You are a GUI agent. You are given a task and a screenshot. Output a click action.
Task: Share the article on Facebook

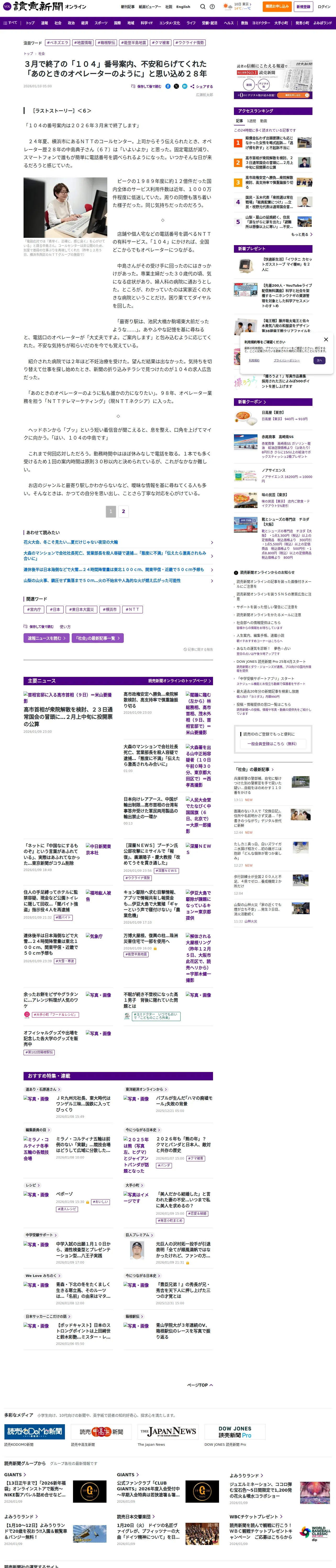pyautogui.click(x=168, y=87)
